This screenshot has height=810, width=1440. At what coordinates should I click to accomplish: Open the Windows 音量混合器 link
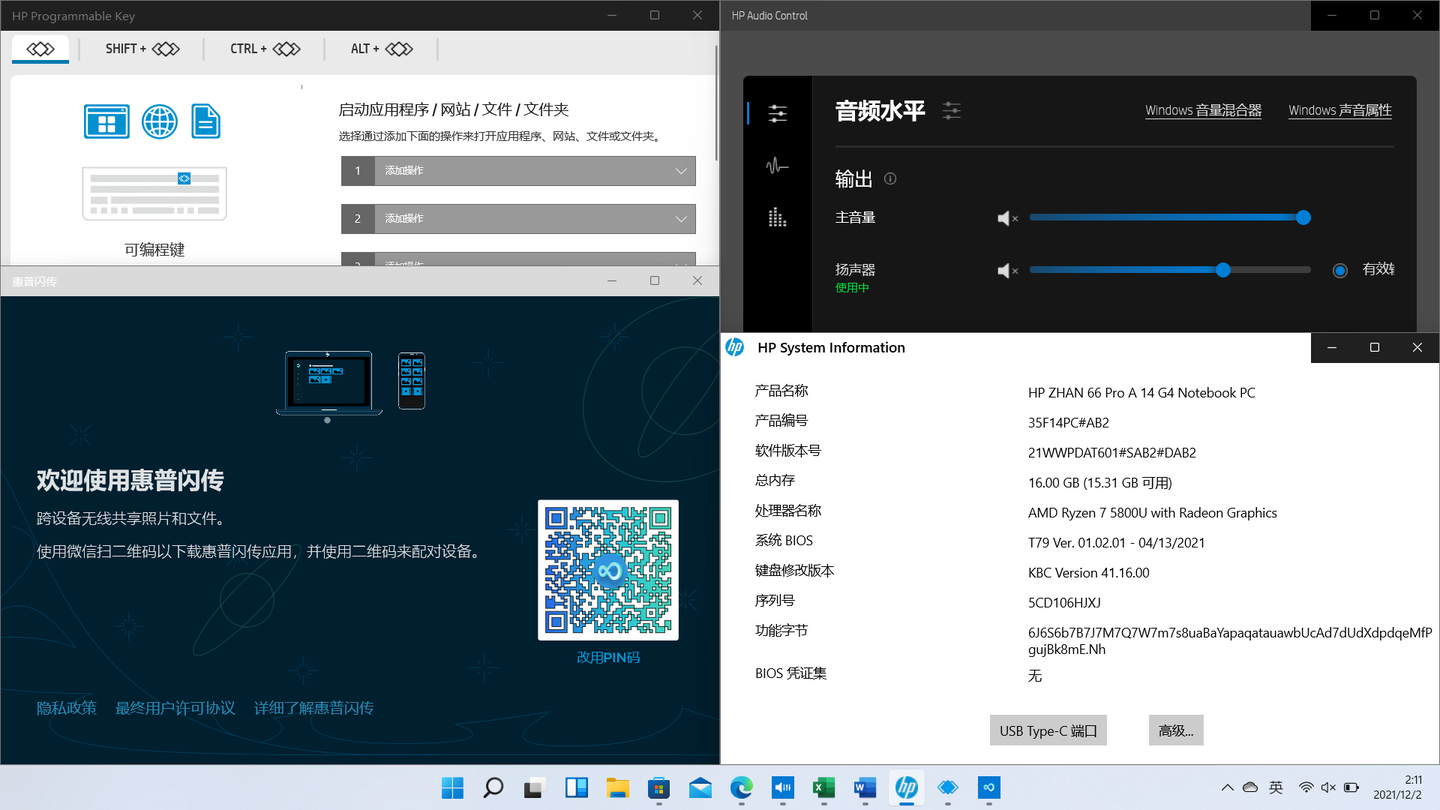pos(1203,111)
